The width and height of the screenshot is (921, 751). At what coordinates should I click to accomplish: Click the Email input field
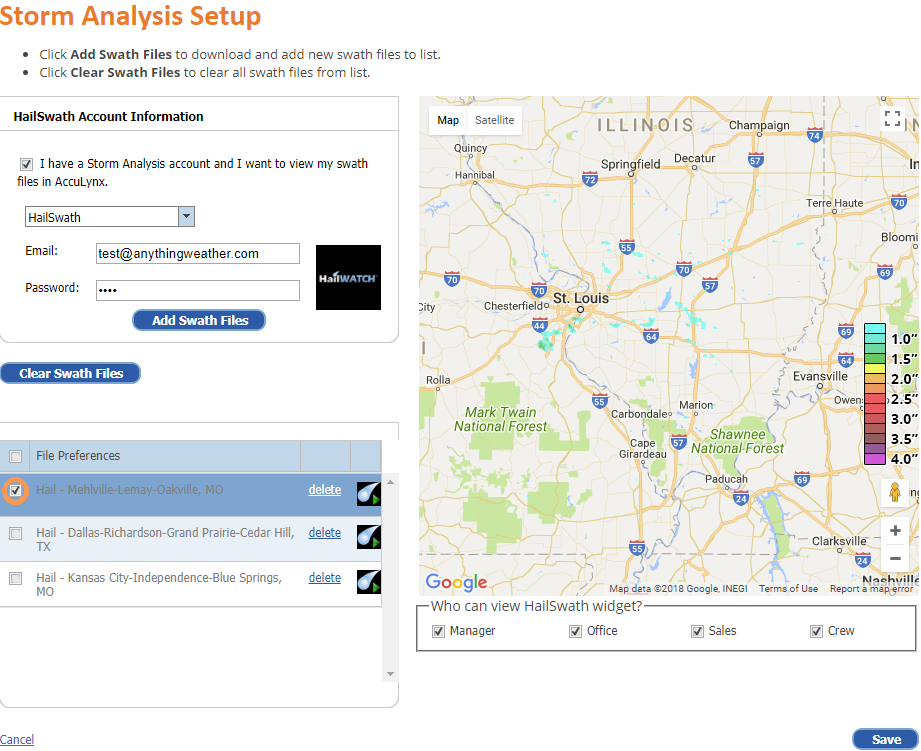click(198, 254)
